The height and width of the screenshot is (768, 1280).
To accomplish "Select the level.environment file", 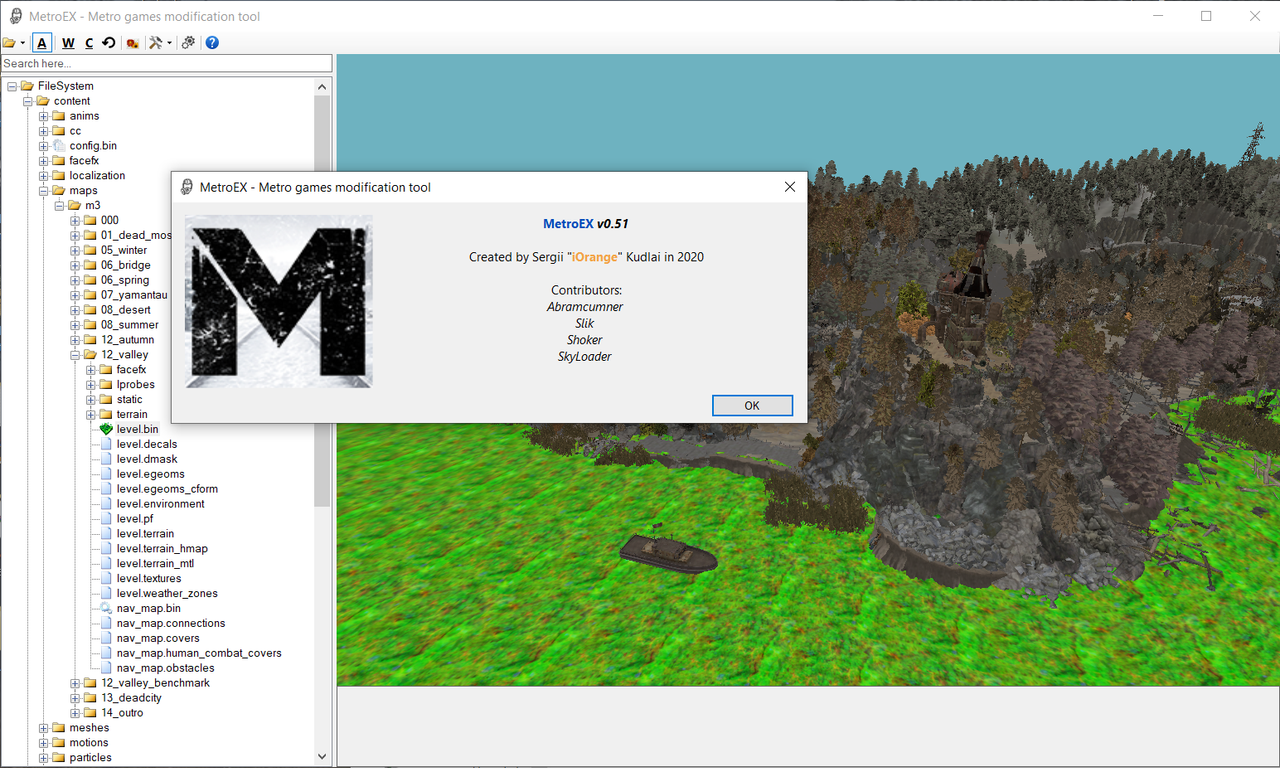I will tap(160, 504).
